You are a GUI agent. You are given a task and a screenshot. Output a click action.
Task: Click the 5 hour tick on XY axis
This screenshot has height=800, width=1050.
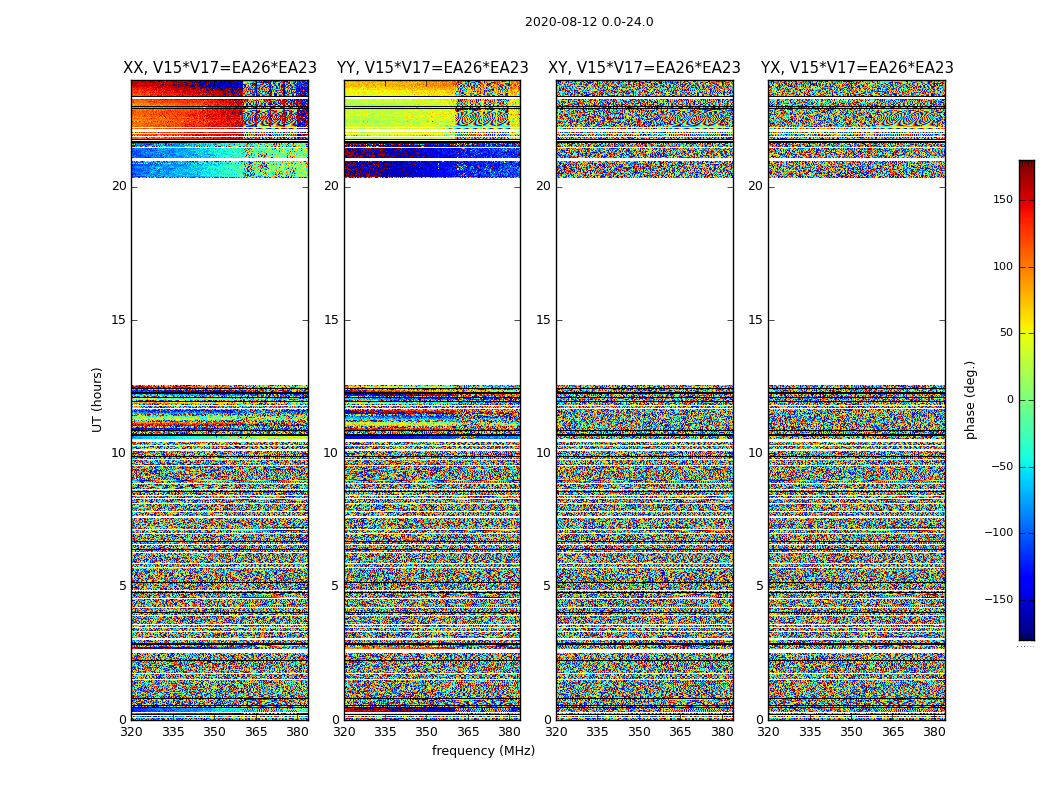[x=546, y=586]
